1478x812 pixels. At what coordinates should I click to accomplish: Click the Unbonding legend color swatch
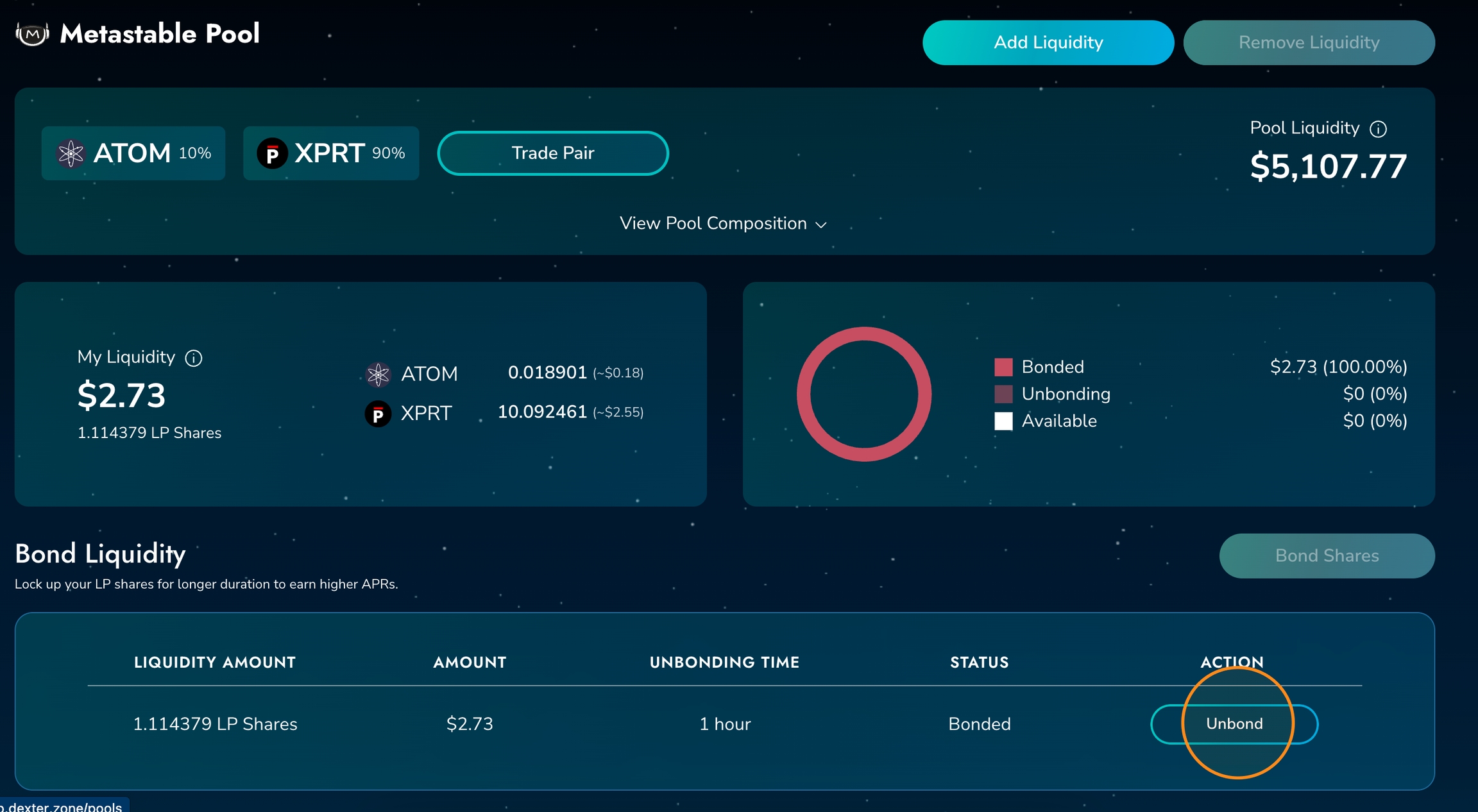(1003, 394)
